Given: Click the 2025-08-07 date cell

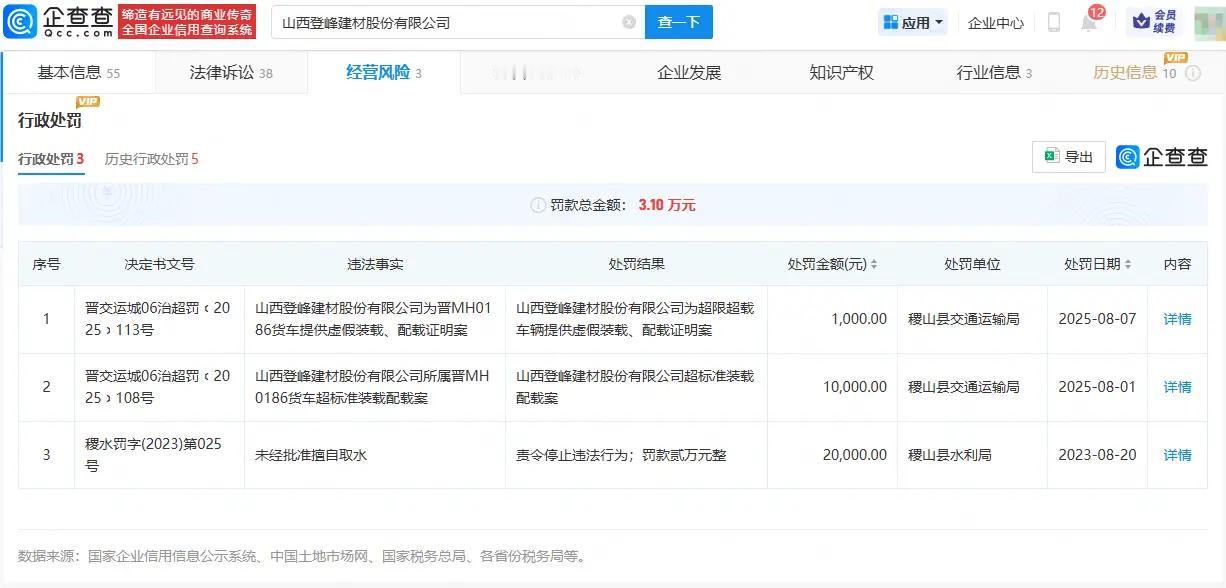Looking at the screenshot, I should coord(1097,319).
